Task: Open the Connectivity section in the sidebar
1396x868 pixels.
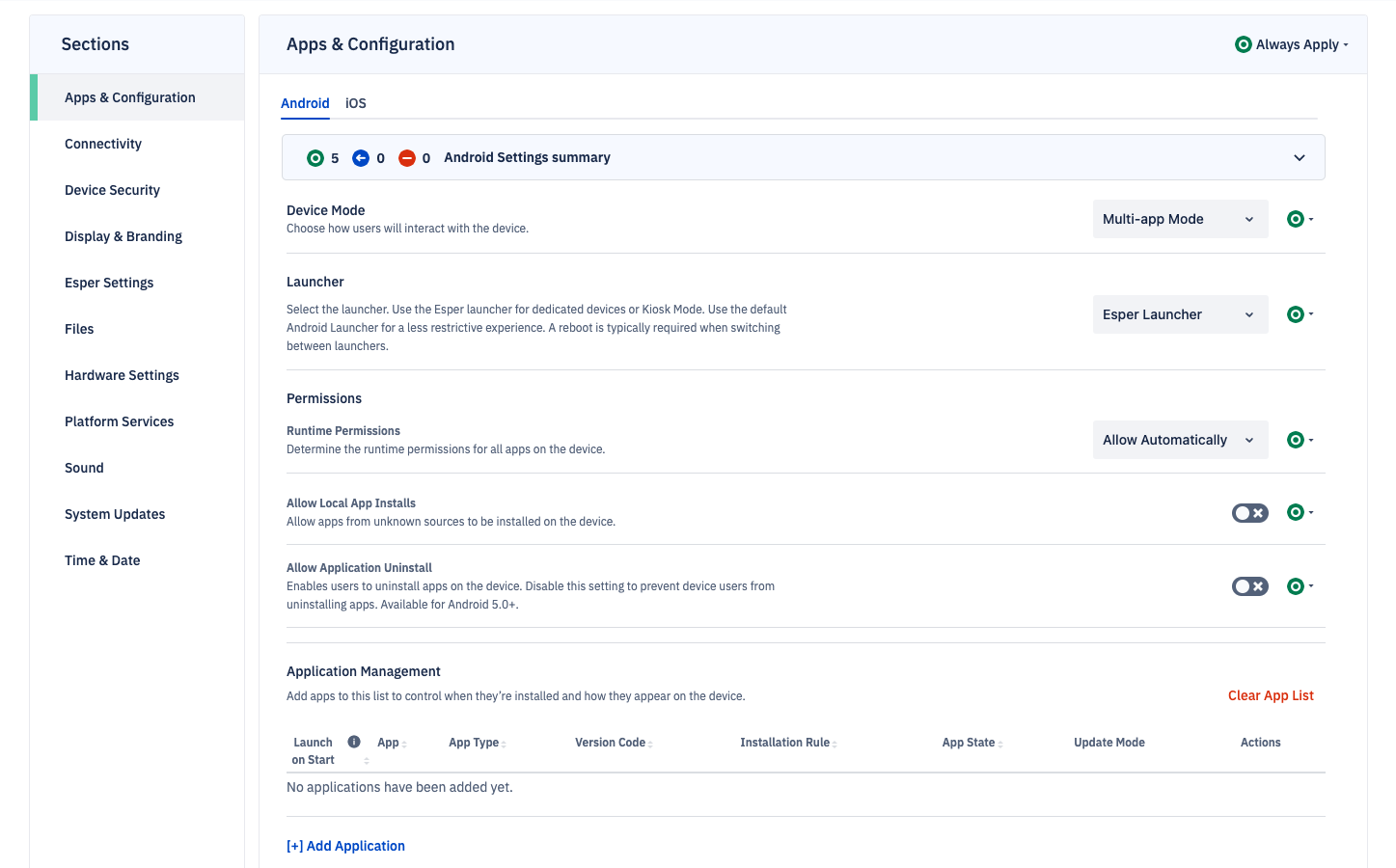Action: click(x=102, y=143)
